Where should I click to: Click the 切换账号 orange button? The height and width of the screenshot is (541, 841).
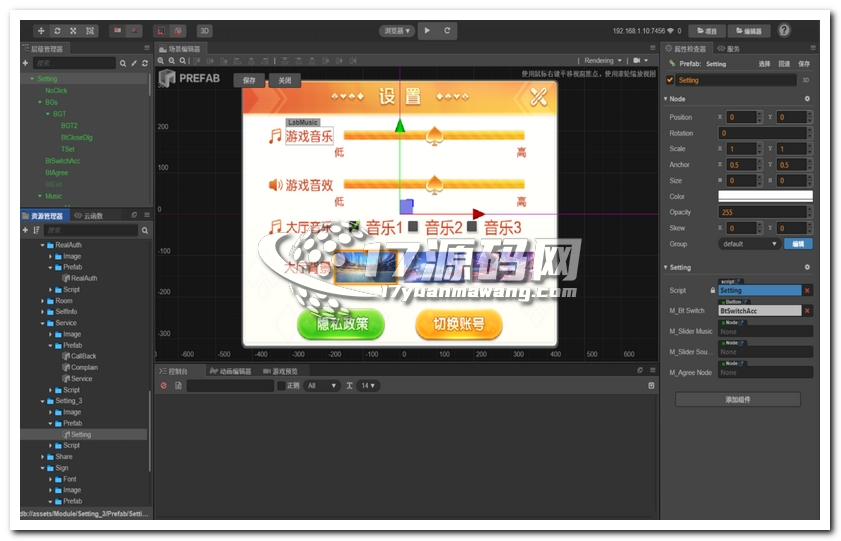click(x=459, y=324)
